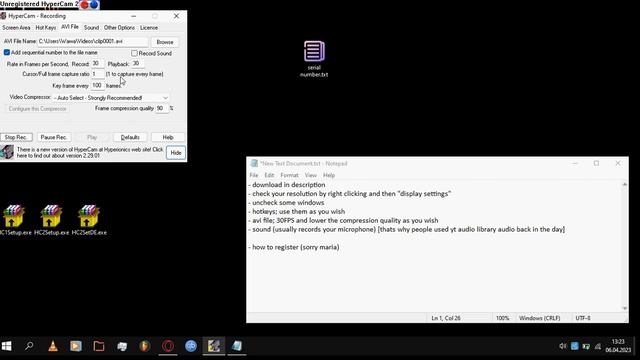The height and width of the screenshot is (360, 640).
Task: Click the network tray icon
Action: tap(598, 346)
